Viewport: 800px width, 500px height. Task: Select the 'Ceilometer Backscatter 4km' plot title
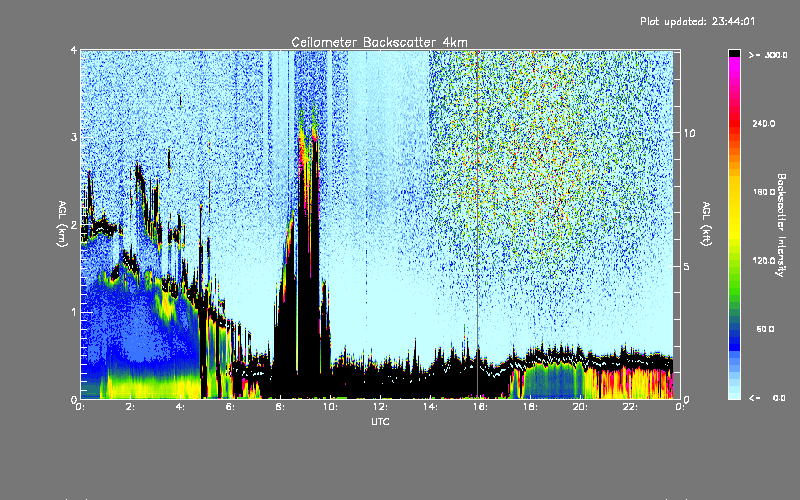coord(379,42)
